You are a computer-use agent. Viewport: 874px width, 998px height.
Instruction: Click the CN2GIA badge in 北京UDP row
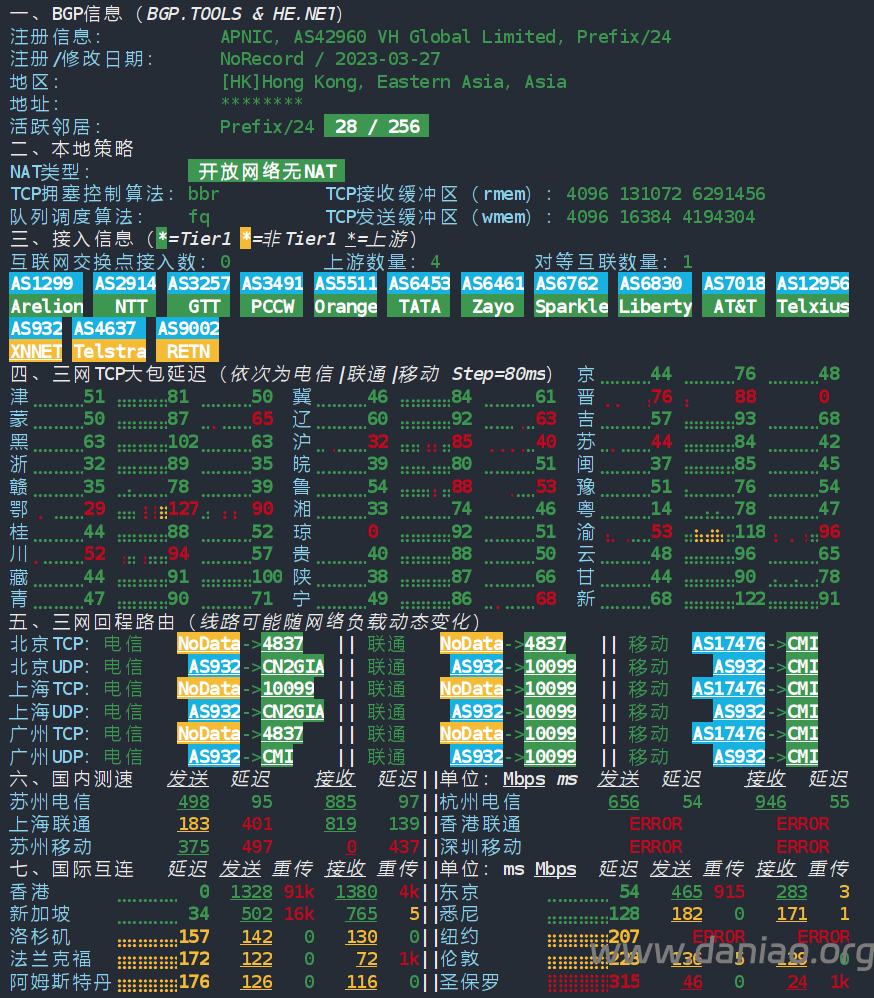point(293,667)
